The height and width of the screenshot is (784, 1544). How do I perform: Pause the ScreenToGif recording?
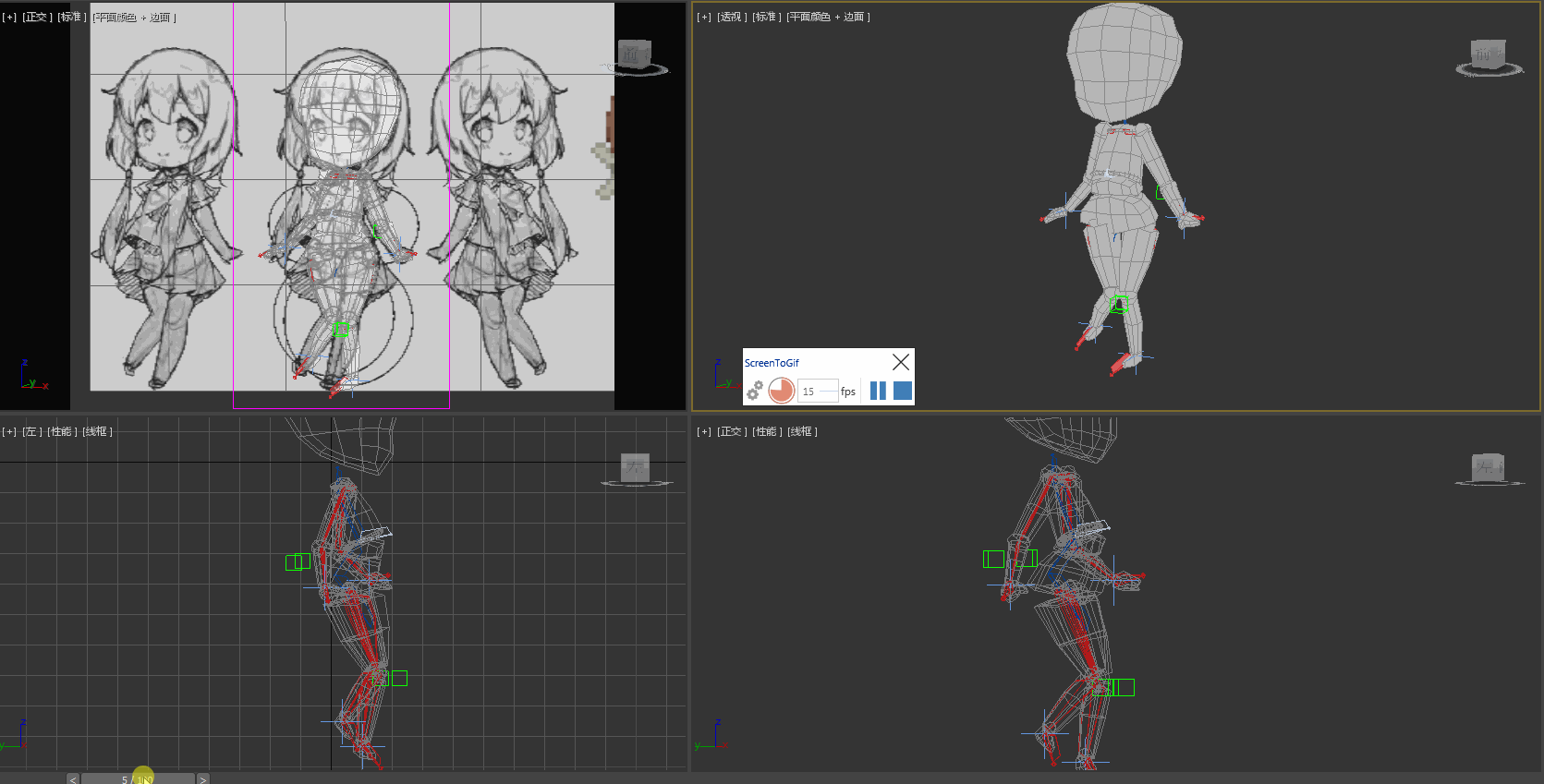tap(878, 391)
